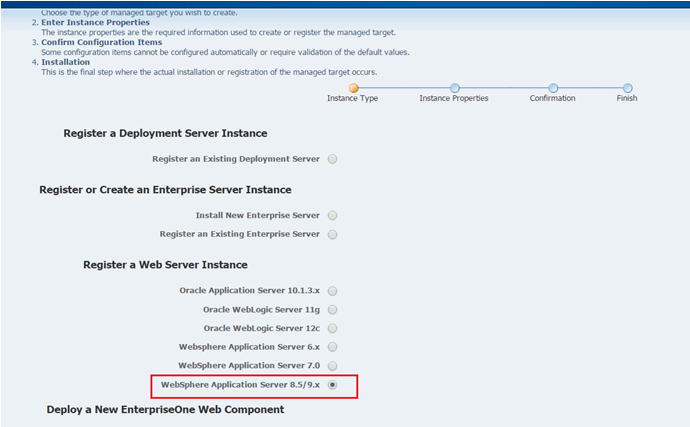Click the Installation step title

point(66,62)
